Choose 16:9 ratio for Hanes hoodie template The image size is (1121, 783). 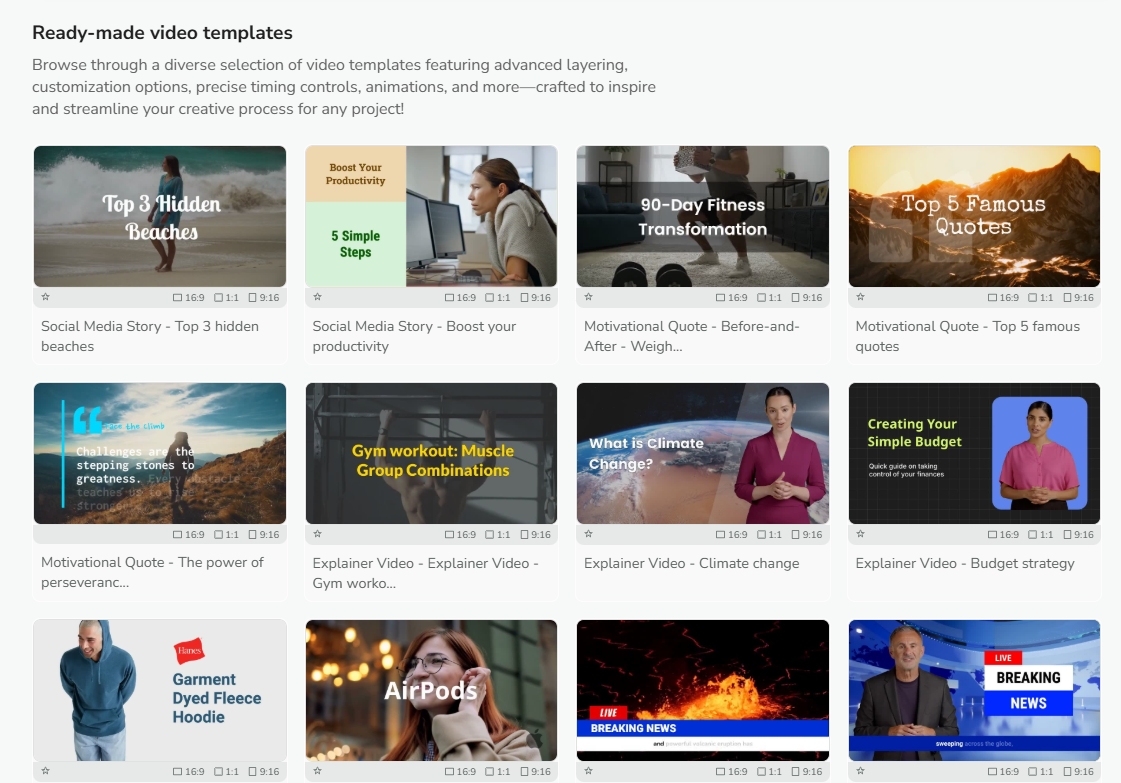[x=189, y=772]
